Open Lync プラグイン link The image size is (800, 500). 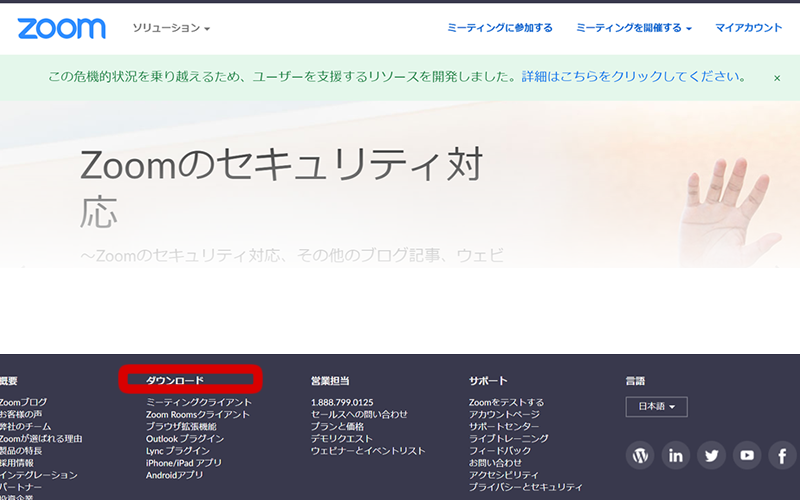pyautogui.click(x=178, y=451)
